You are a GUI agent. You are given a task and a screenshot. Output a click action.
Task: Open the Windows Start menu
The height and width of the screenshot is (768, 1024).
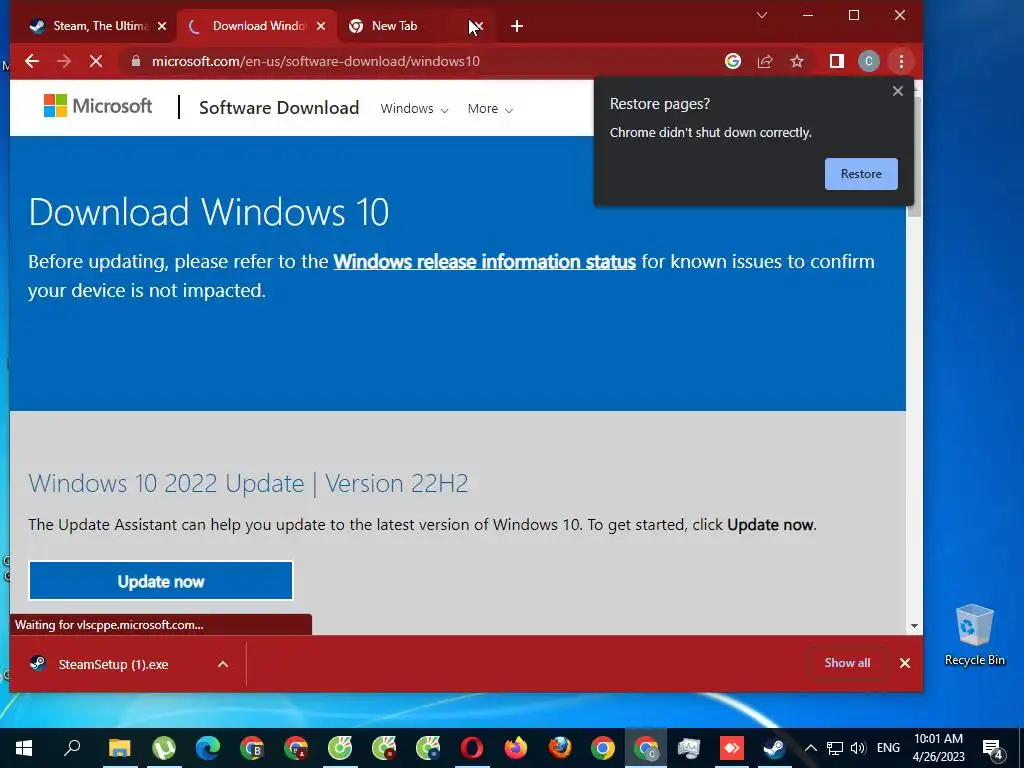(24, 748)
